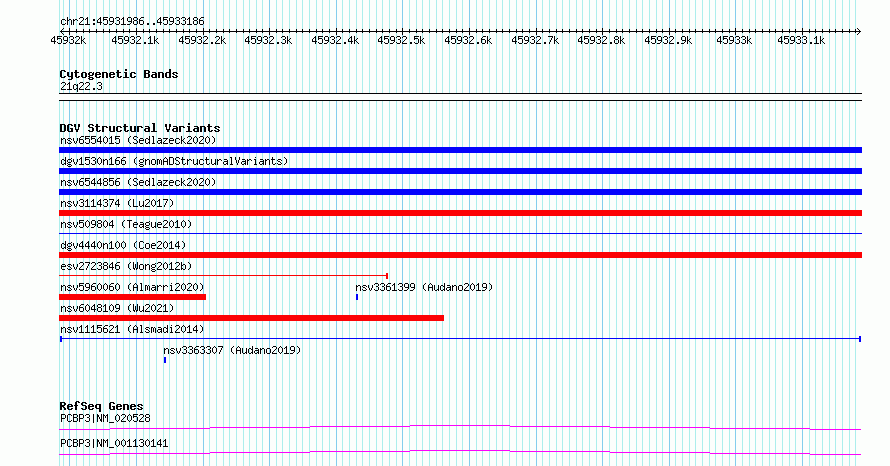This screenshot has width=890, height=466.
Task: Click thin red line of esv2723846
Action: [x=224, y=276]
